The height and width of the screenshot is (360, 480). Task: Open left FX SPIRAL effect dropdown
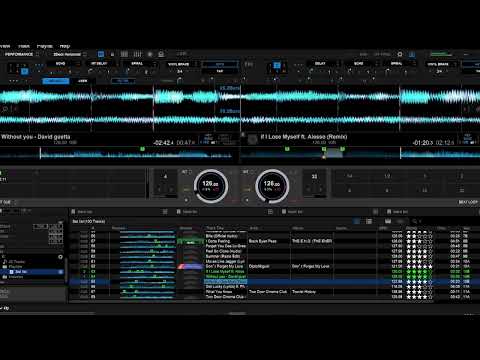[140, 63]
